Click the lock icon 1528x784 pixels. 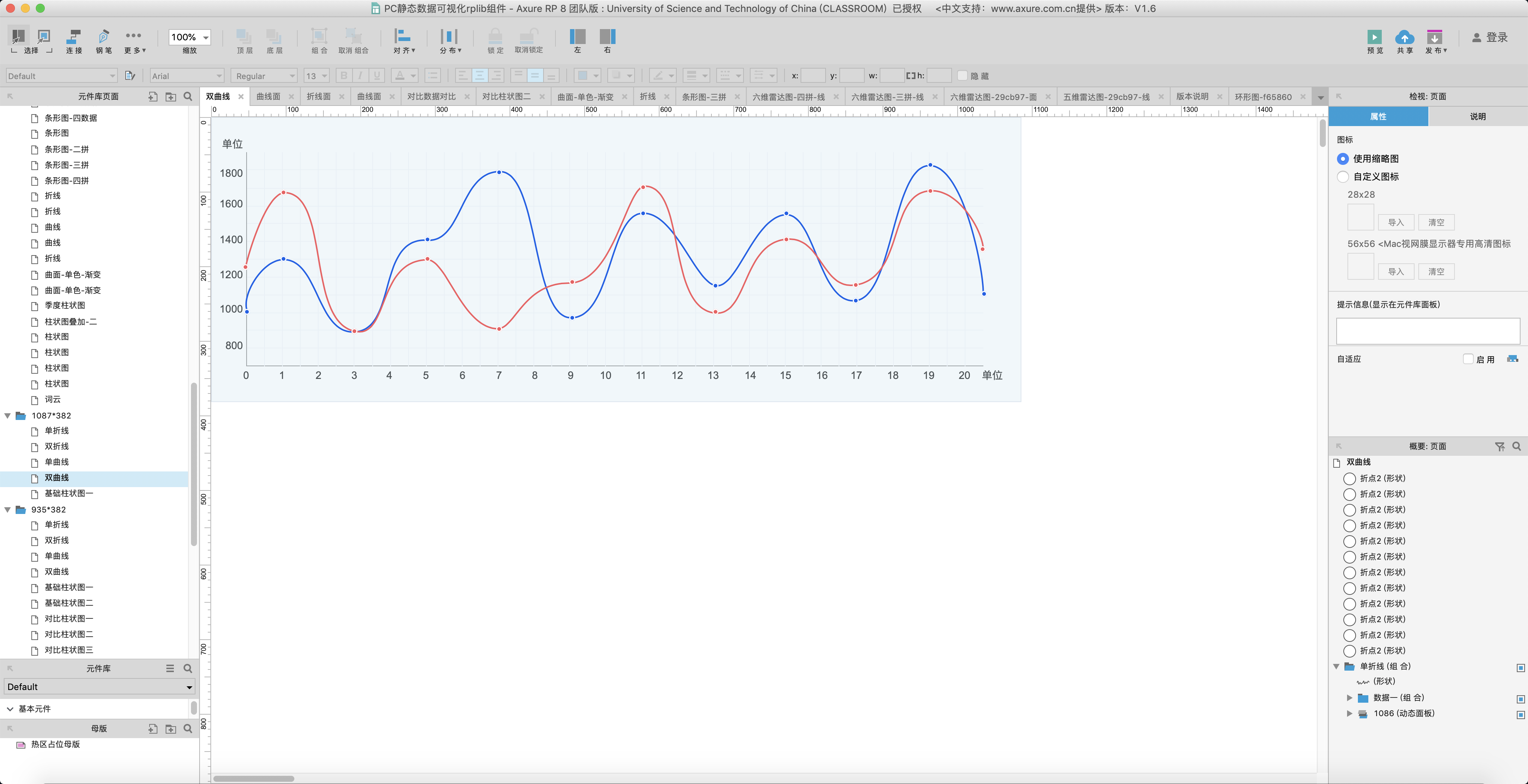[x=495, y=37]
